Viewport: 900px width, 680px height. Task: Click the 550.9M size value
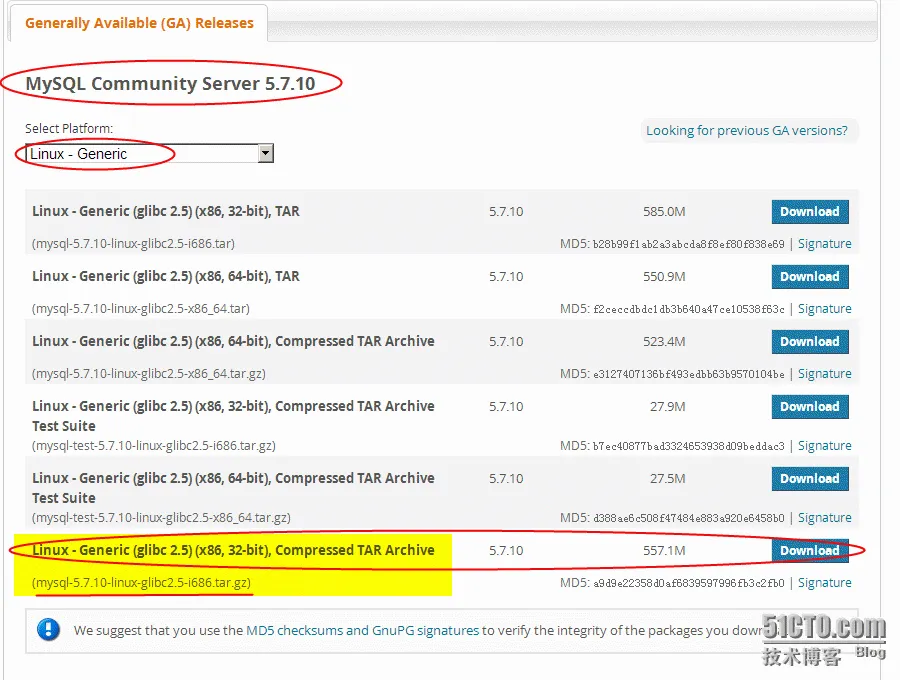pyautogui.click(x=664, y=277)
